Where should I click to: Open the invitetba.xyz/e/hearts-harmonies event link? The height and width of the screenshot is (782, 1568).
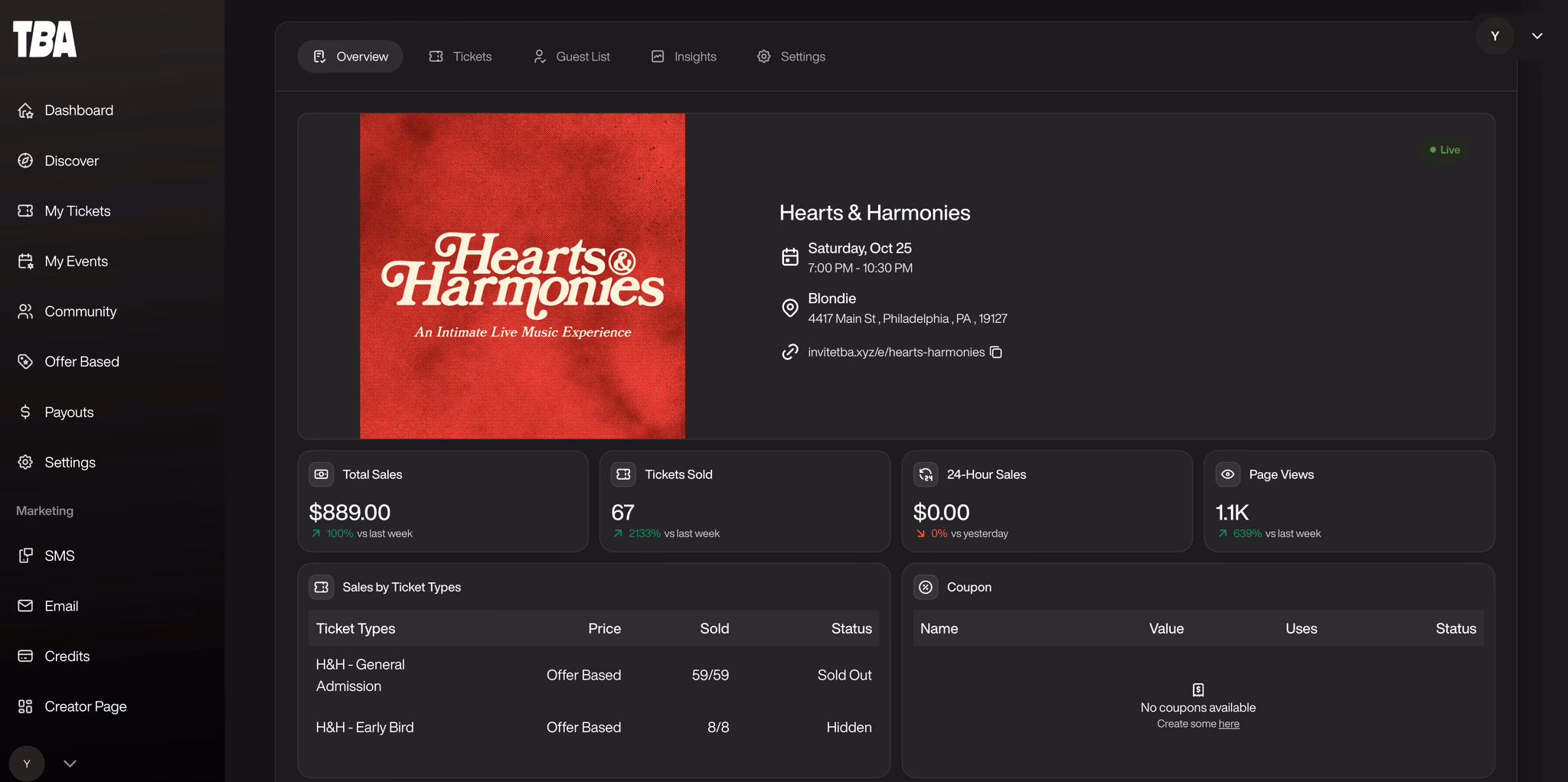tap(896, 352)
